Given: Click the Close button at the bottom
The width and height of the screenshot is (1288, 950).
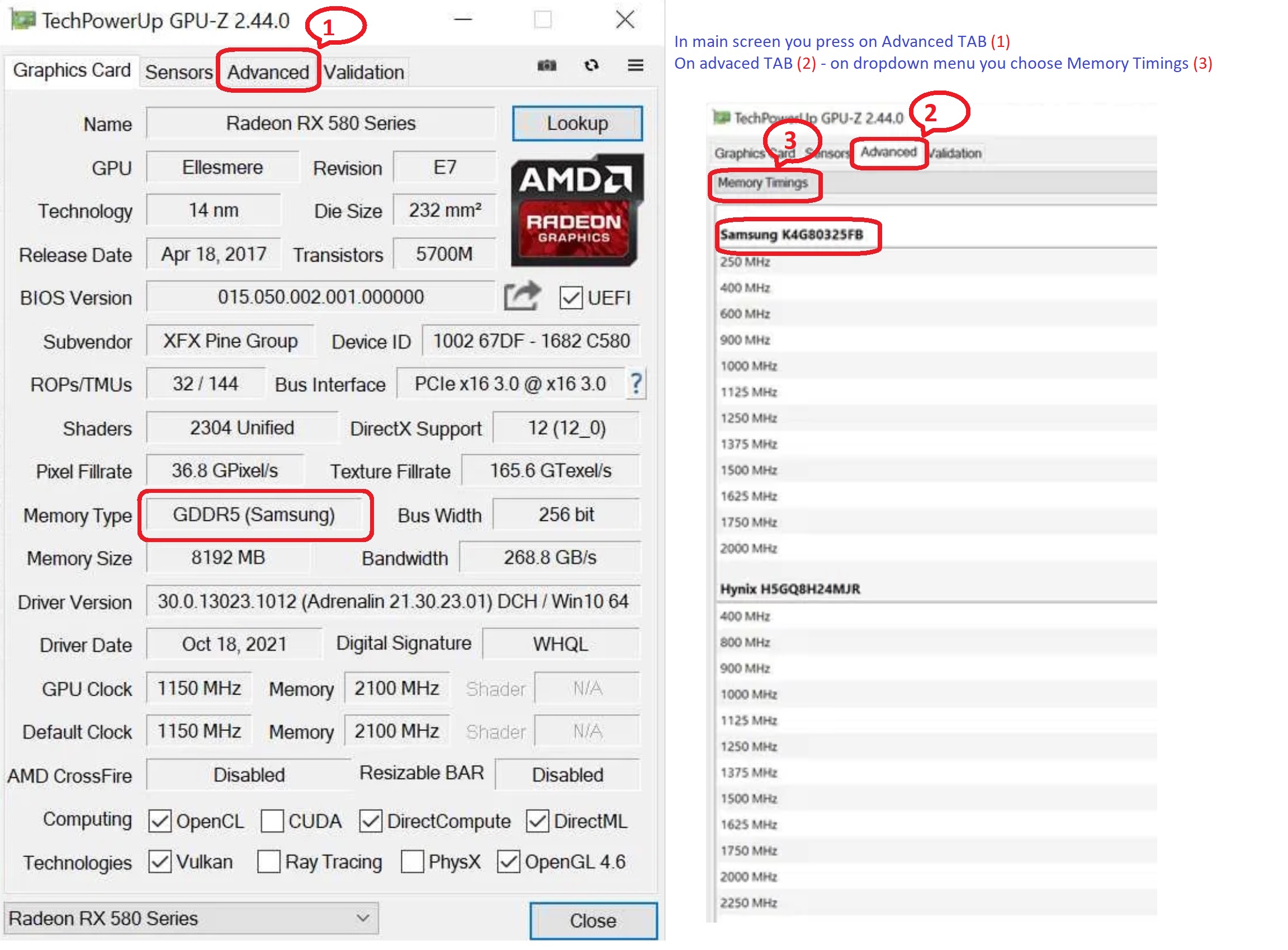Looking at the screenshot, I should tap(594, 922).
